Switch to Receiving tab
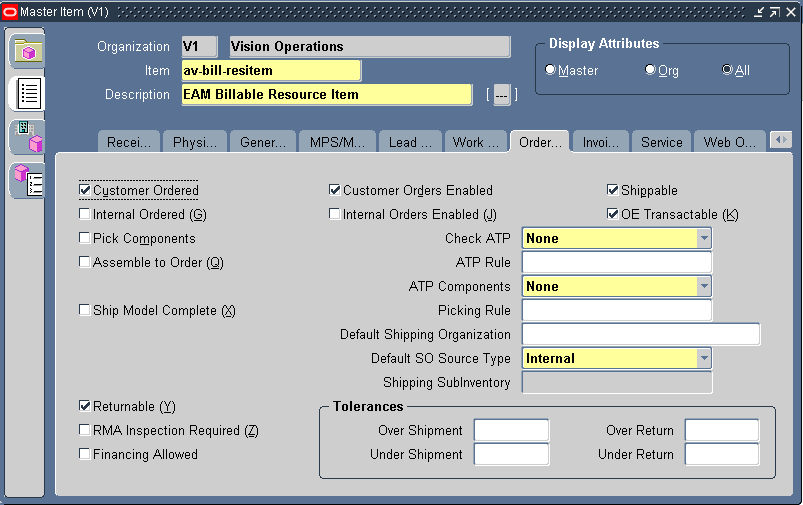803x505 pixels. 129,142
